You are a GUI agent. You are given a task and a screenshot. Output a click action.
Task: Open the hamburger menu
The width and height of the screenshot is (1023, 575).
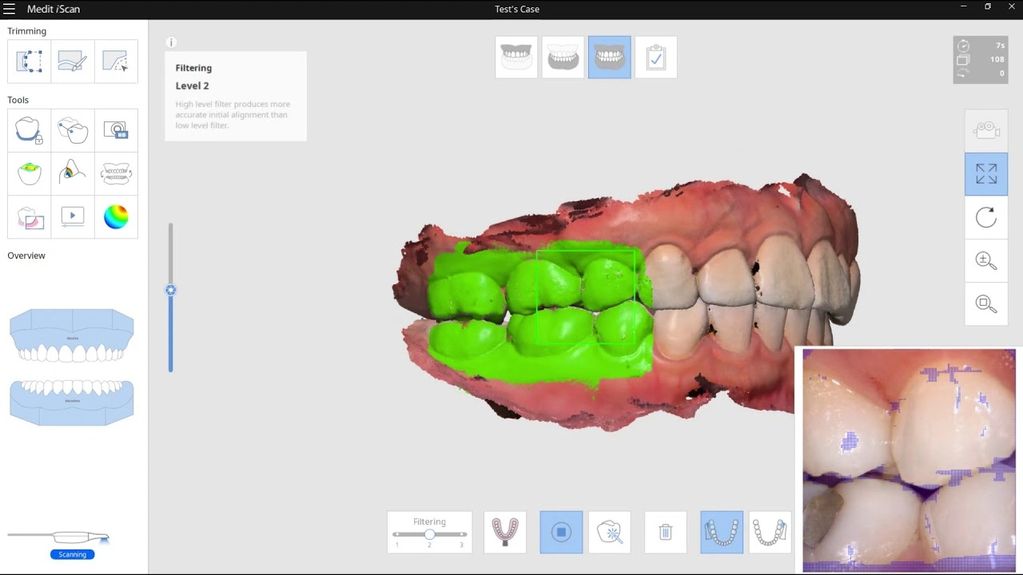[9, 9]
